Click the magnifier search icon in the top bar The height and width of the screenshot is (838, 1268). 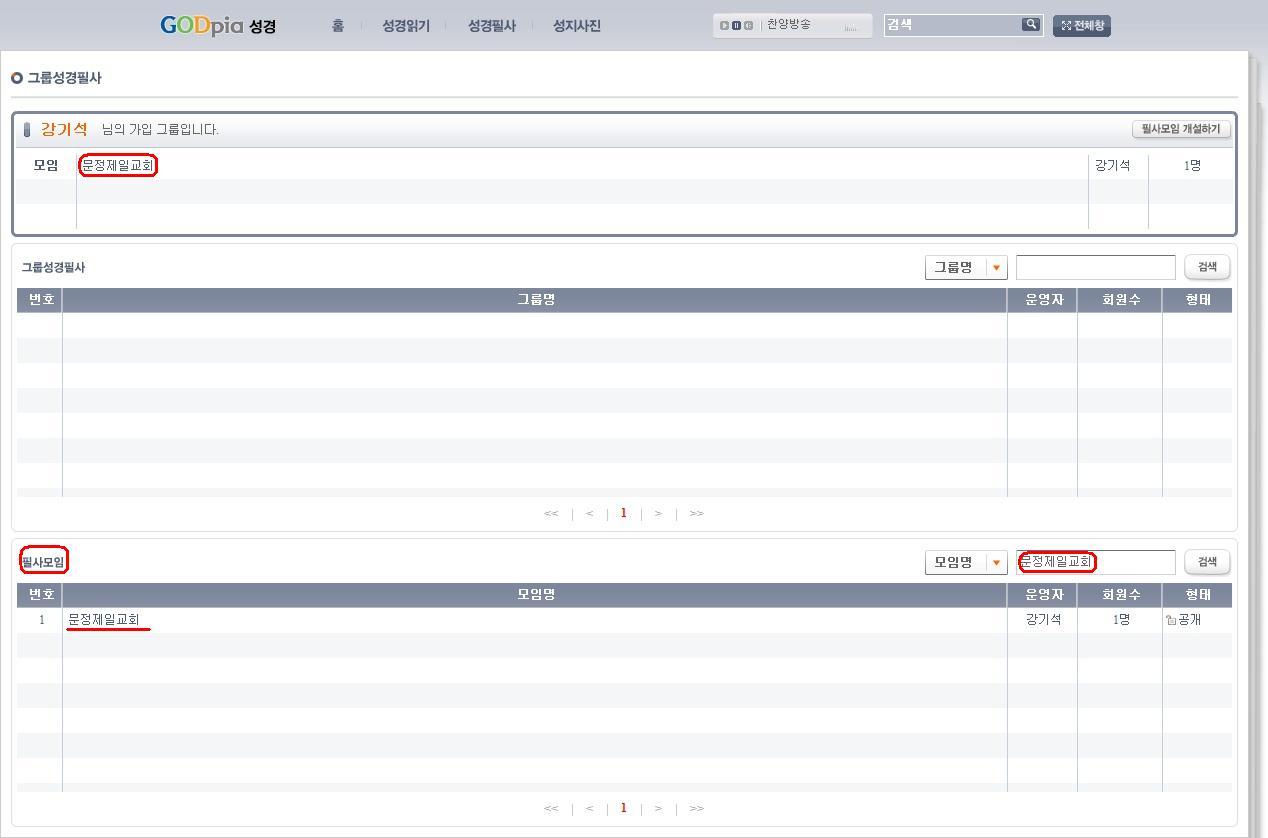[x=1030, y=25]
